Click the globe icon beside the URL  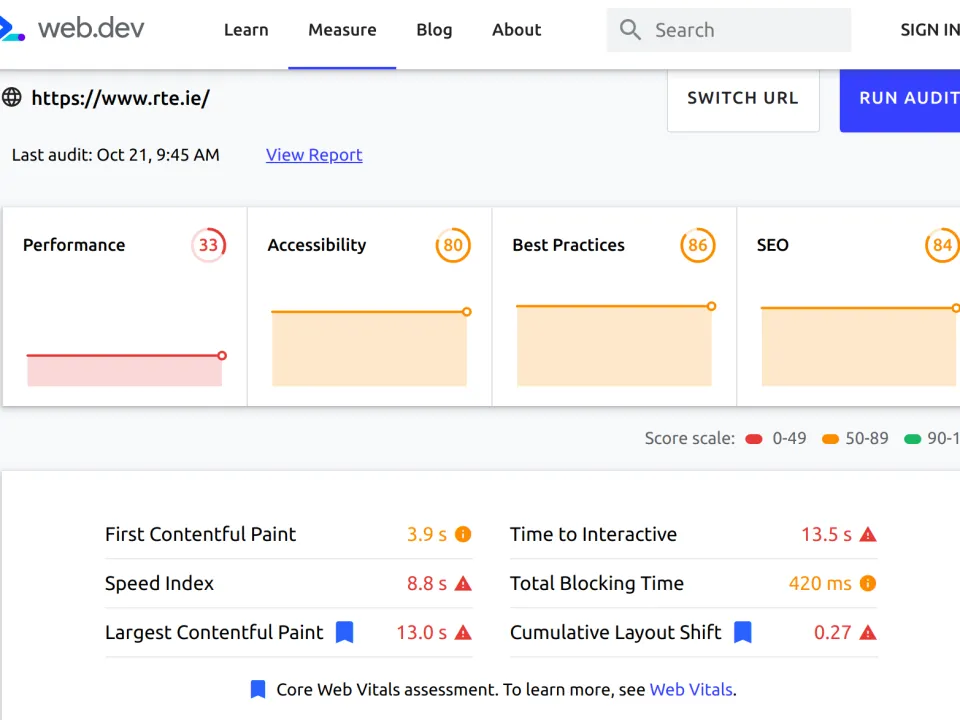coord(12,97)
